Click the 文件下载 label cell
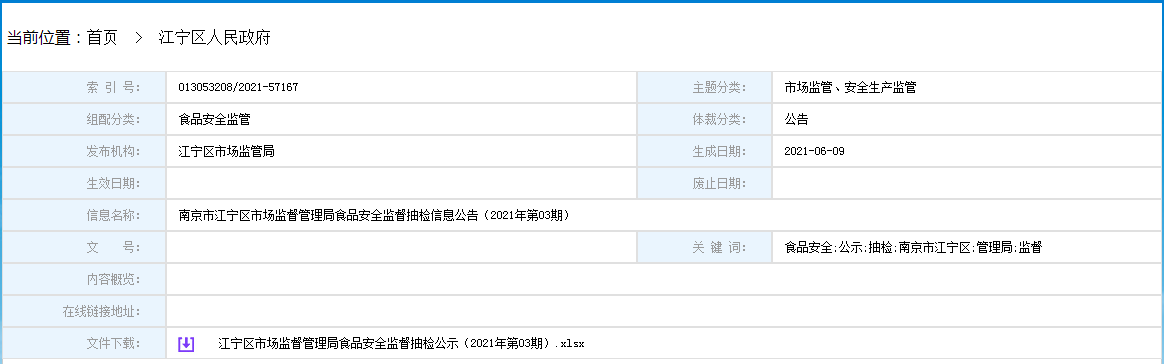Viewport: 1164px width, 364px height. click(x=85, y=344)
